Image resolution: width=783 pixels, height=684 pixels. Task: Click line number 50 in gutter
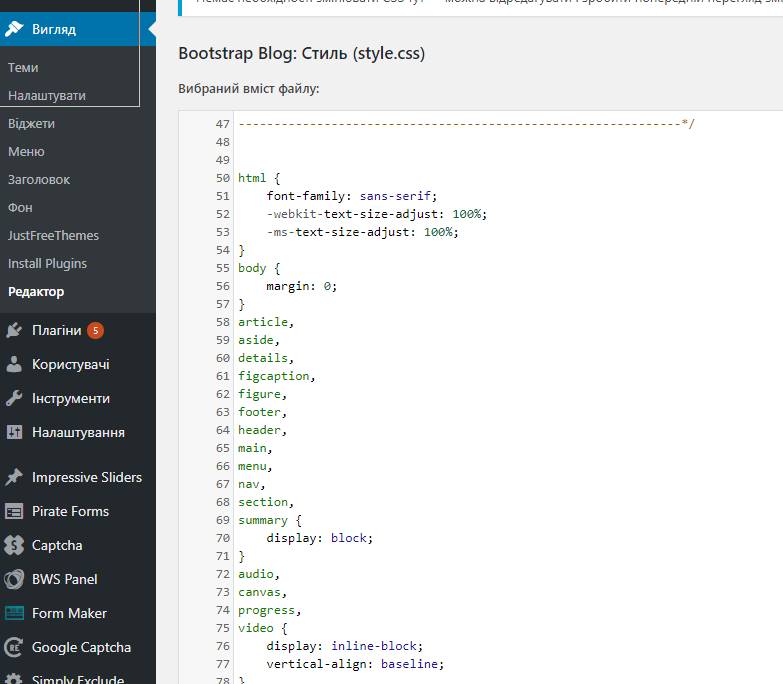pyautogui.click(x=223, y=178)
